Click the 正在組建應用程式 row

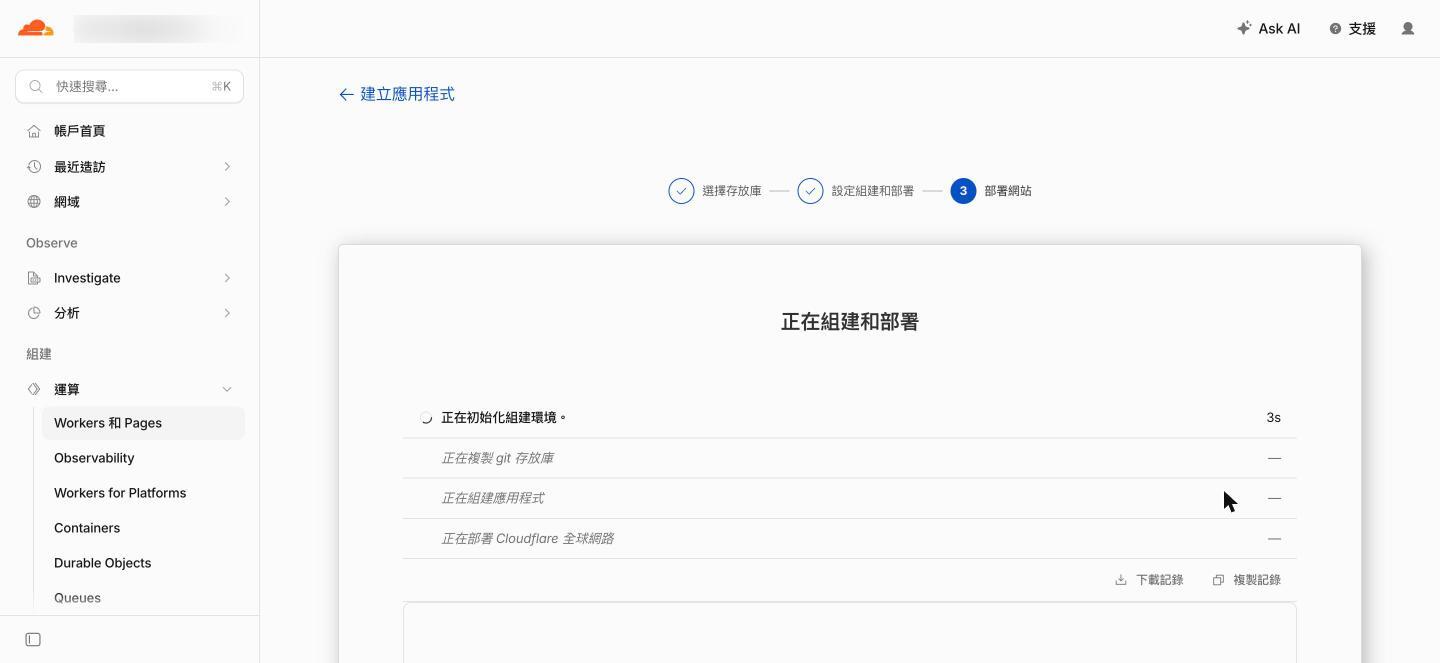pyautogui.click(x=850, y=498)
